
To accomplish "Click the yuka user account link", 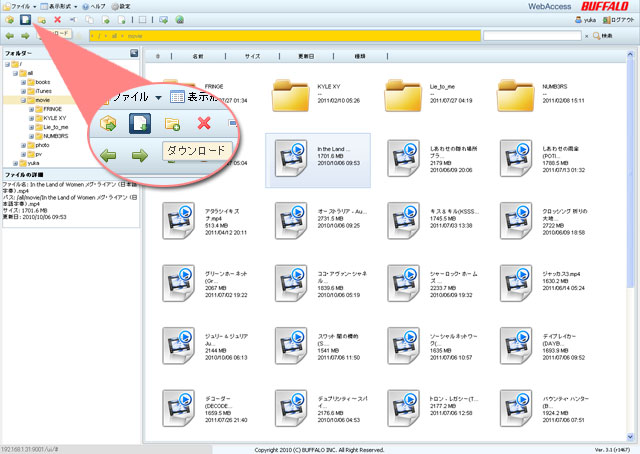I will click(x=588, y=19).
